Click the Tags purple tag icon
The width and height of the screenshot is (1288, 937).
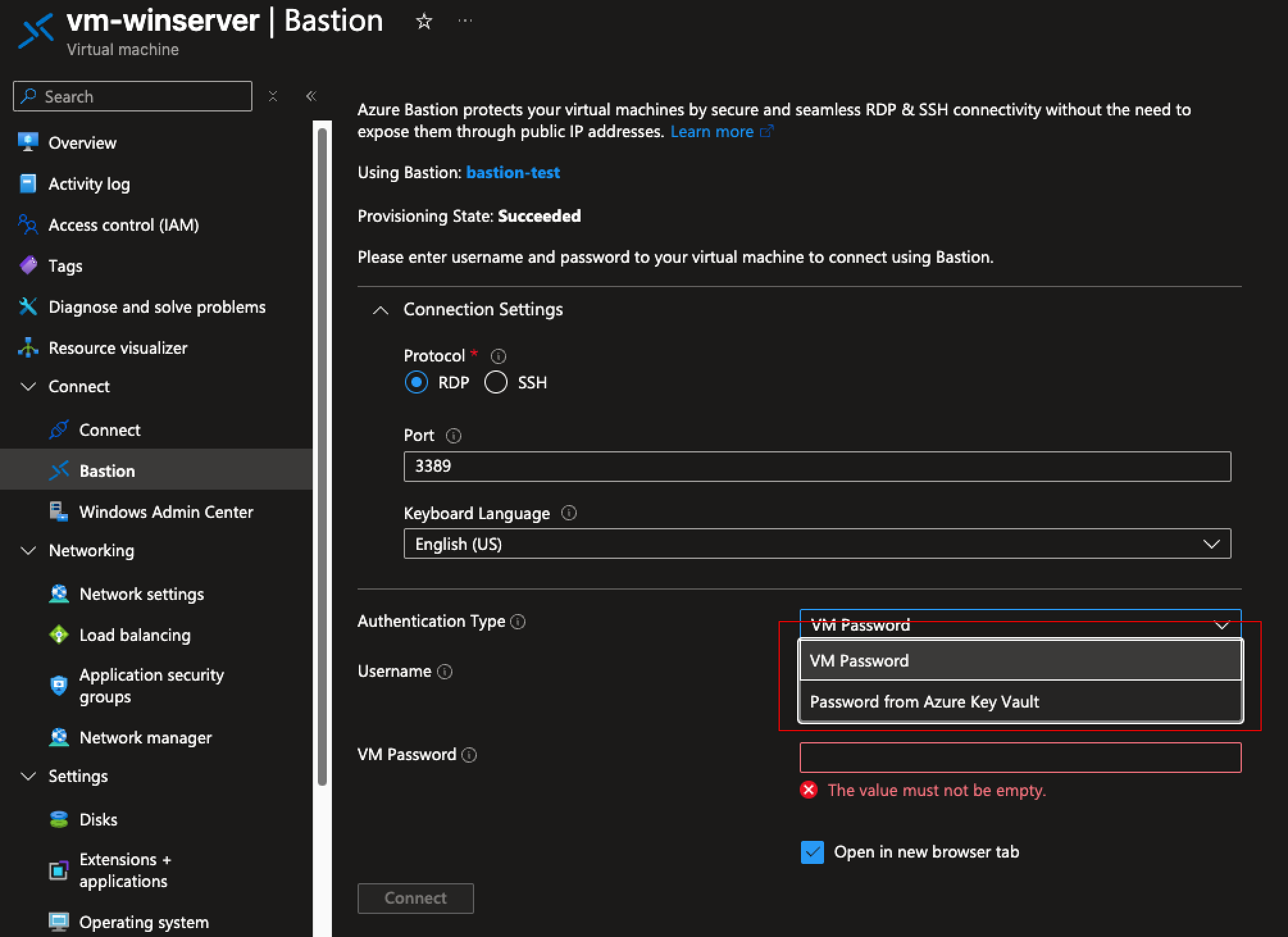pos(28,265)
